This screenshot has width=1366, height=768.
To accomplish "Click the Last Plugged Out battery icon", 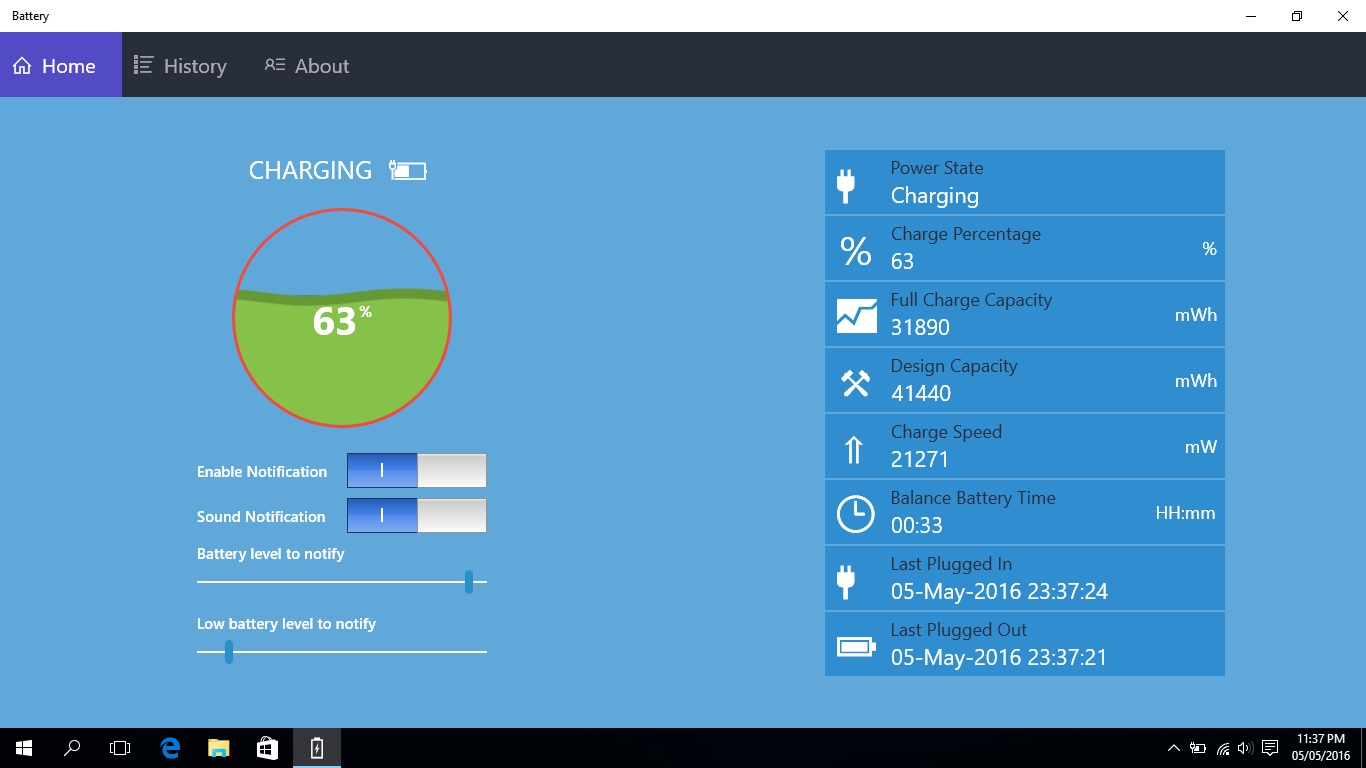I will 856,647.
